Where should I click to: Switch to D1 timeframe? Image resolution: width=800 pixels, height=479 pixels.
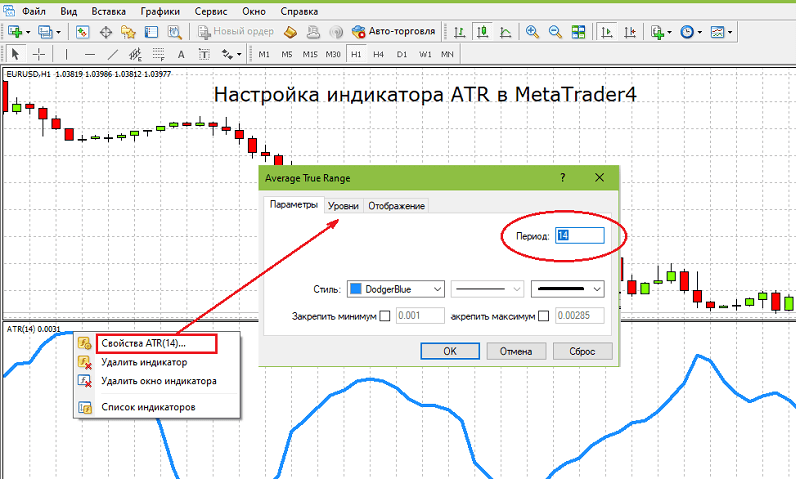(402, 54)
